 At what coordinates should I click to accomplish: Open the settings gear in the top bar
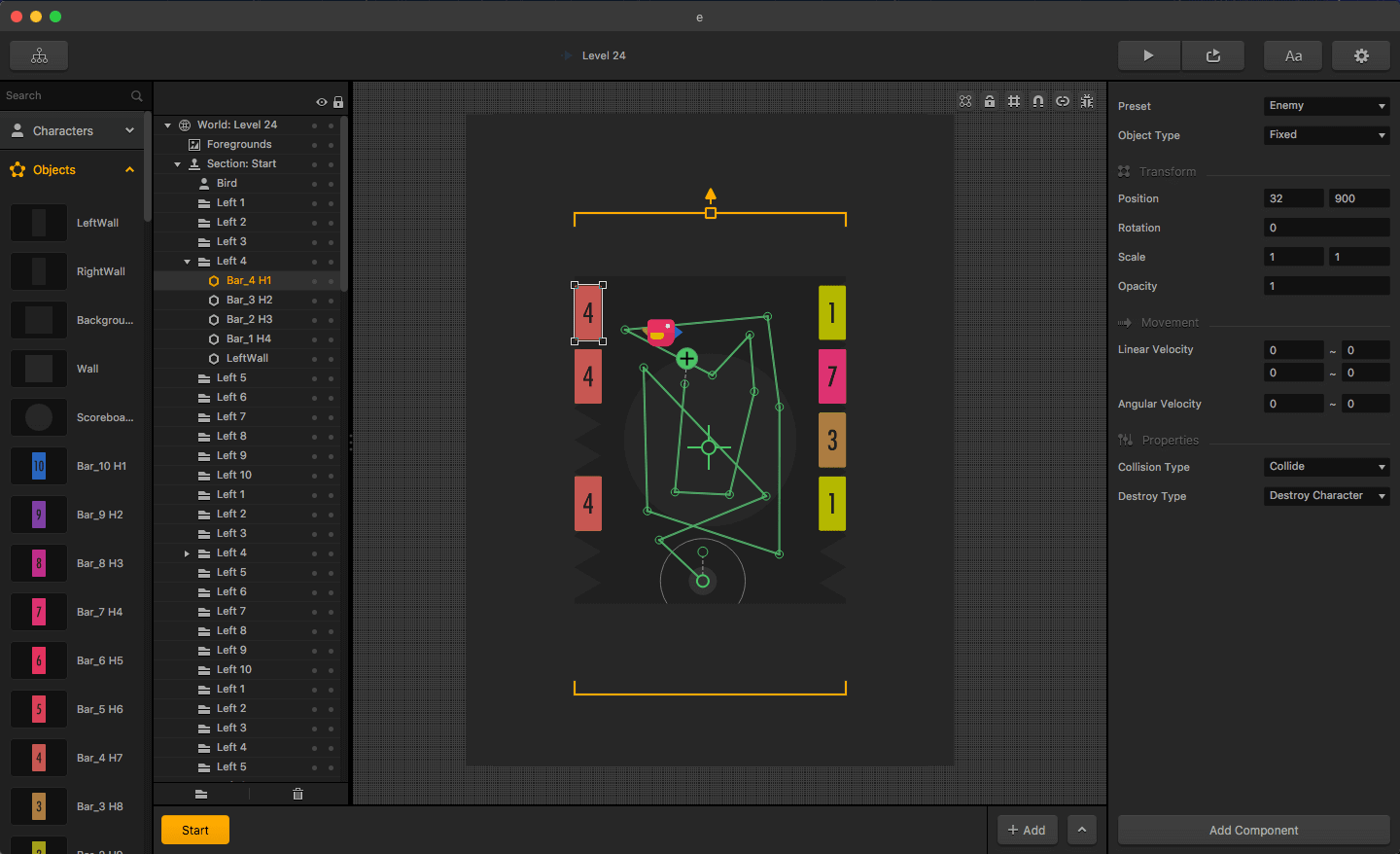tap(1361, 55)
